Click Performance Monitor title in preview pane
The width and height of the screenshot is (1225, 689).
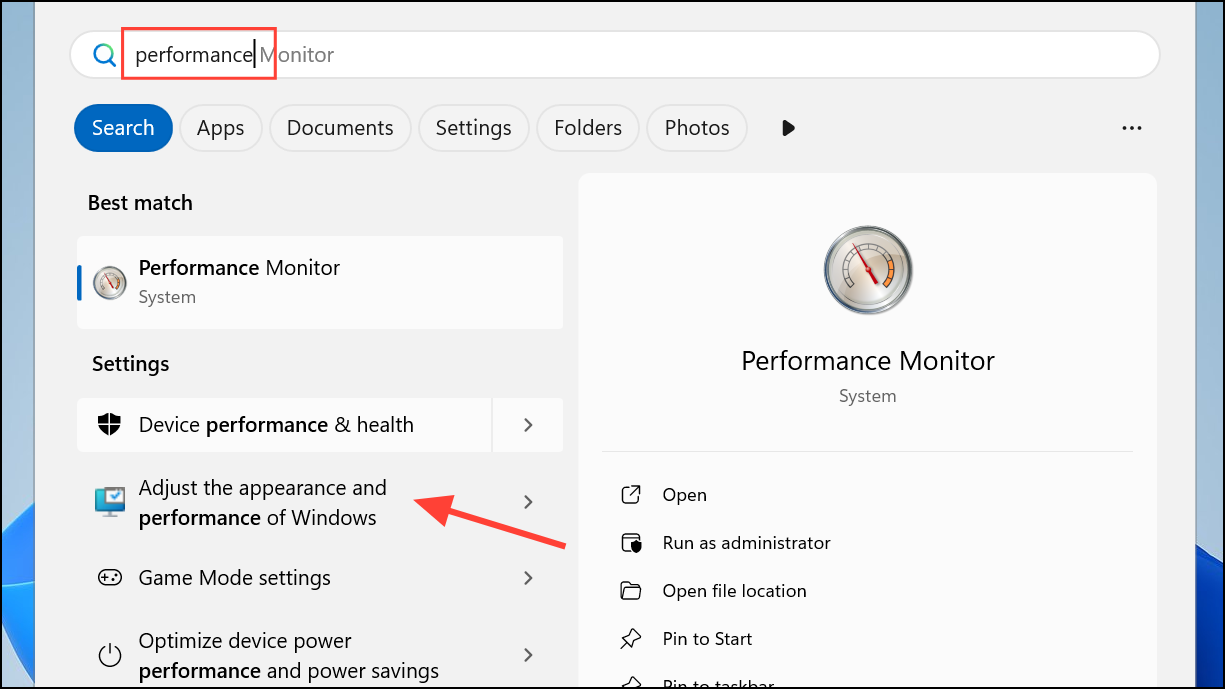pos(868,361)
